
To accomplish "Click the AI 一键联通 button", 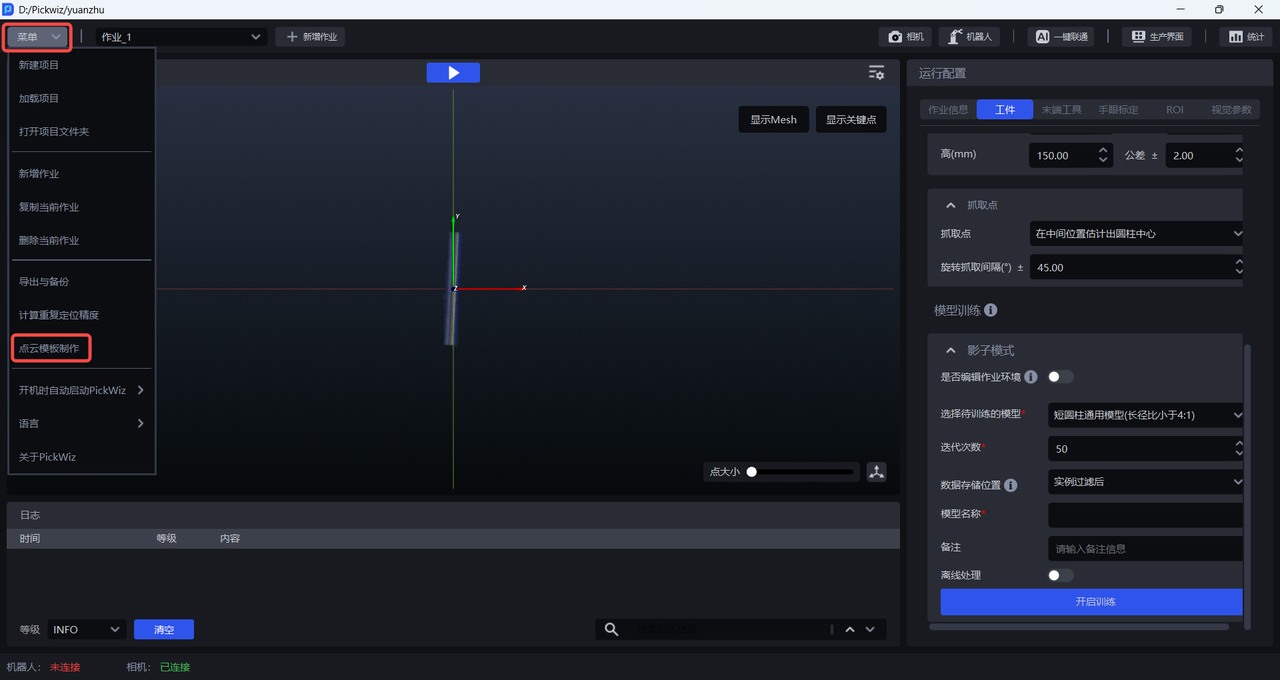I will 1061,37.
